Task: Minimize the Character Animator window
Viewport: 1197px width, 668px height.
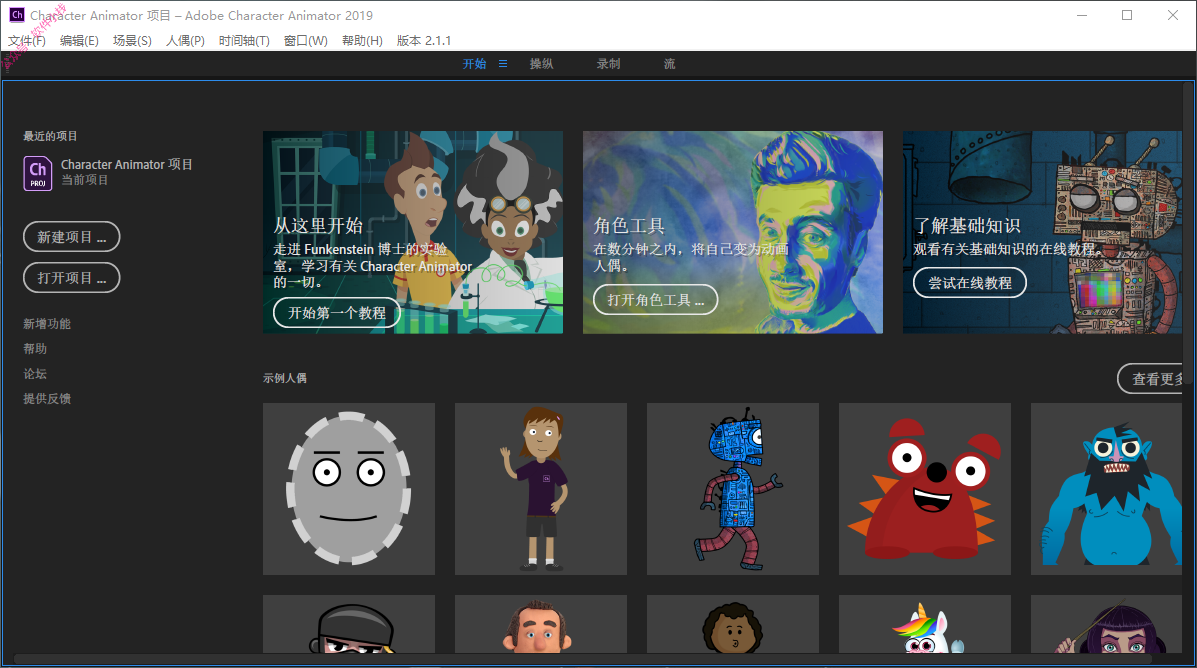Action: click(x=1082, y=15)
